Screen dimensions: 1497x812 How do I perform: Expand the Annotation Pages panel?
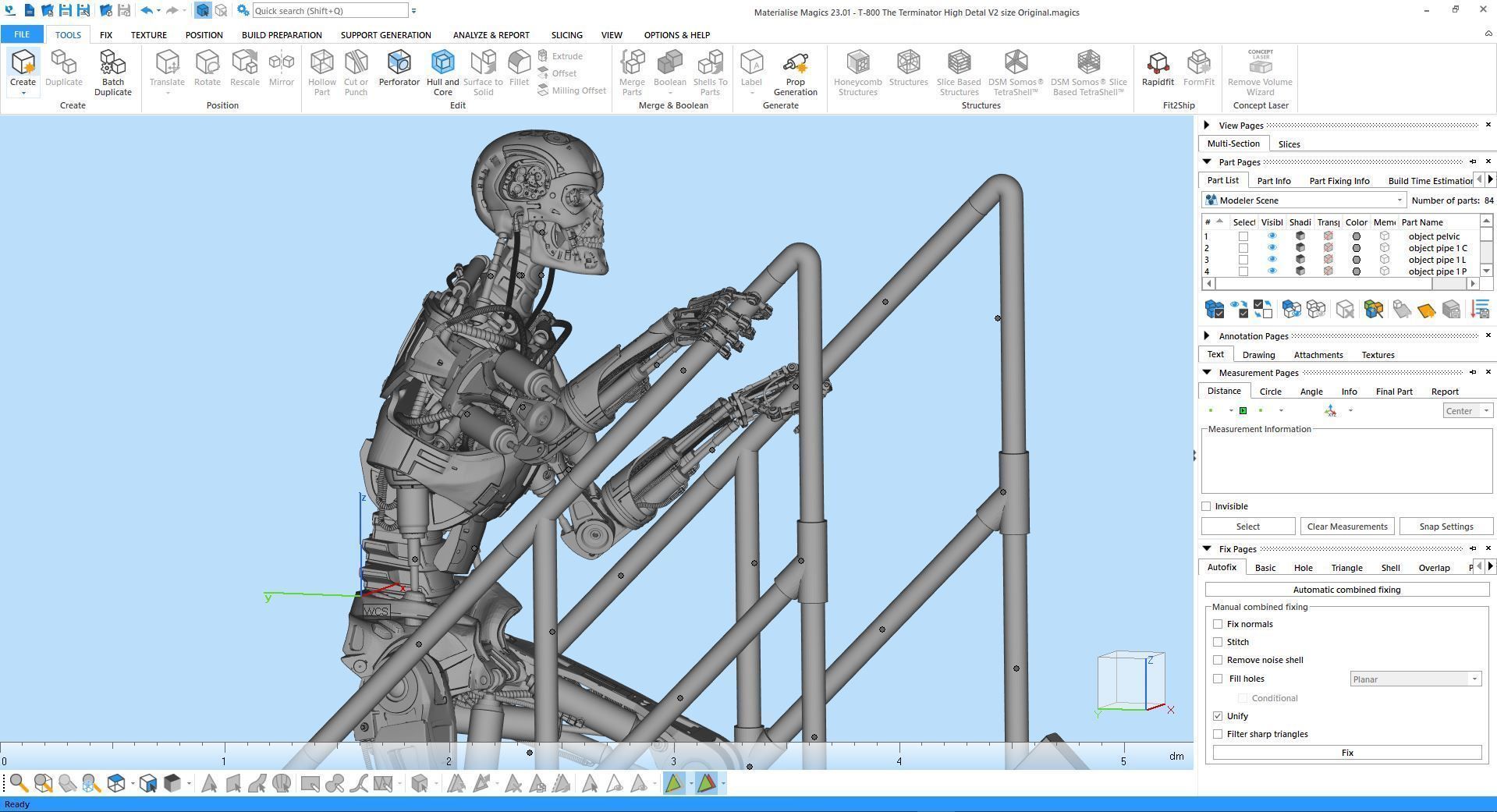1207,335
